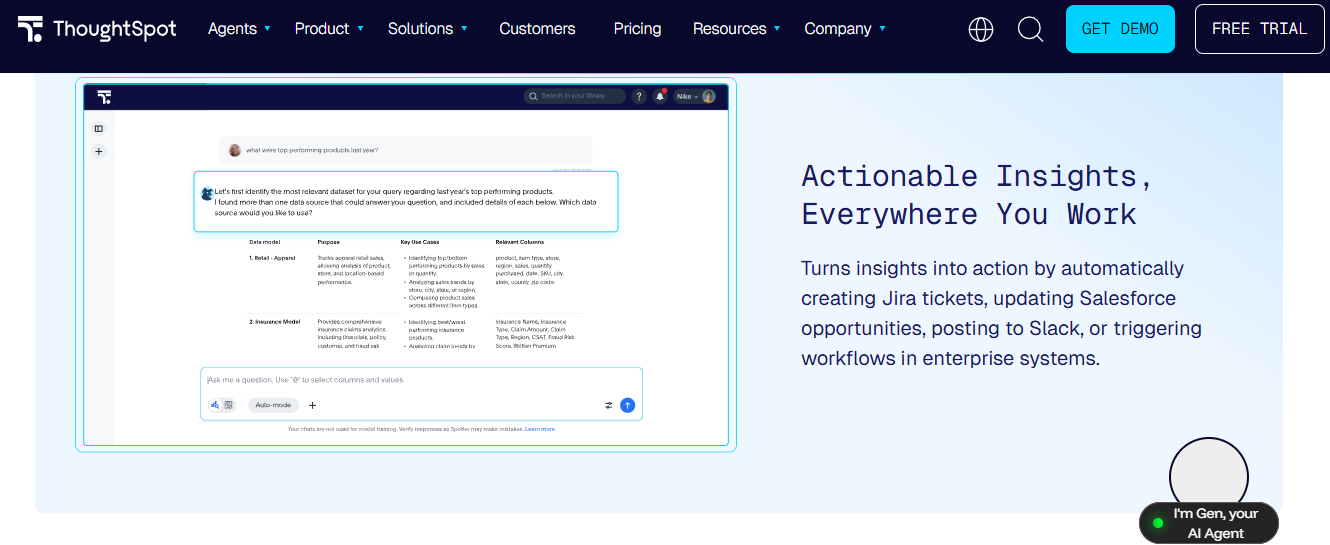Click the Spotter reply about relevant dataset
The height and width of the screenshot is (545, 1330).
(x=405, y=201)
